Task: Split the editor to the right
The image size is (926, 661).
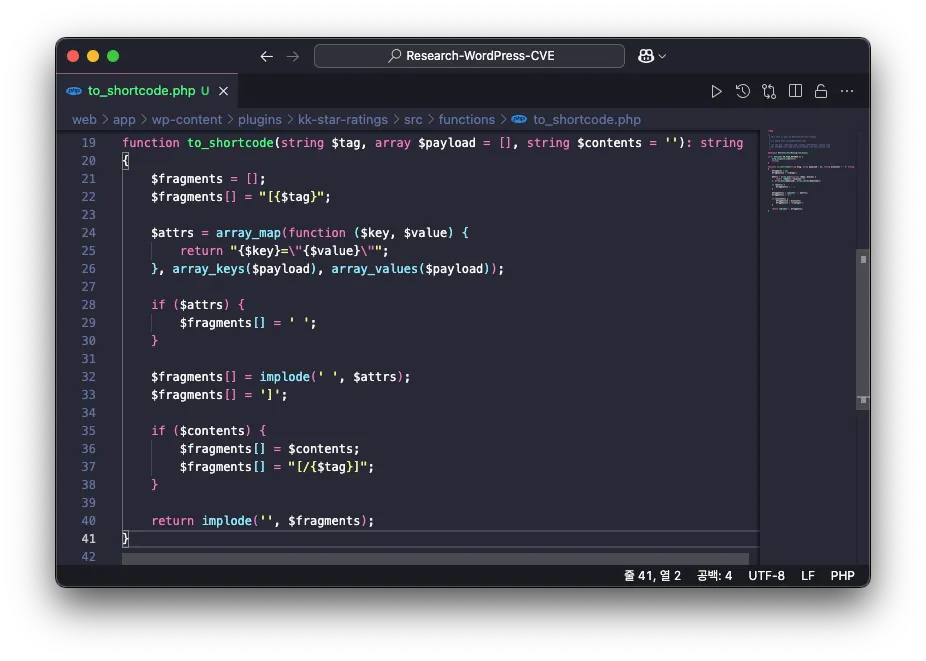Action: (795, 91)
